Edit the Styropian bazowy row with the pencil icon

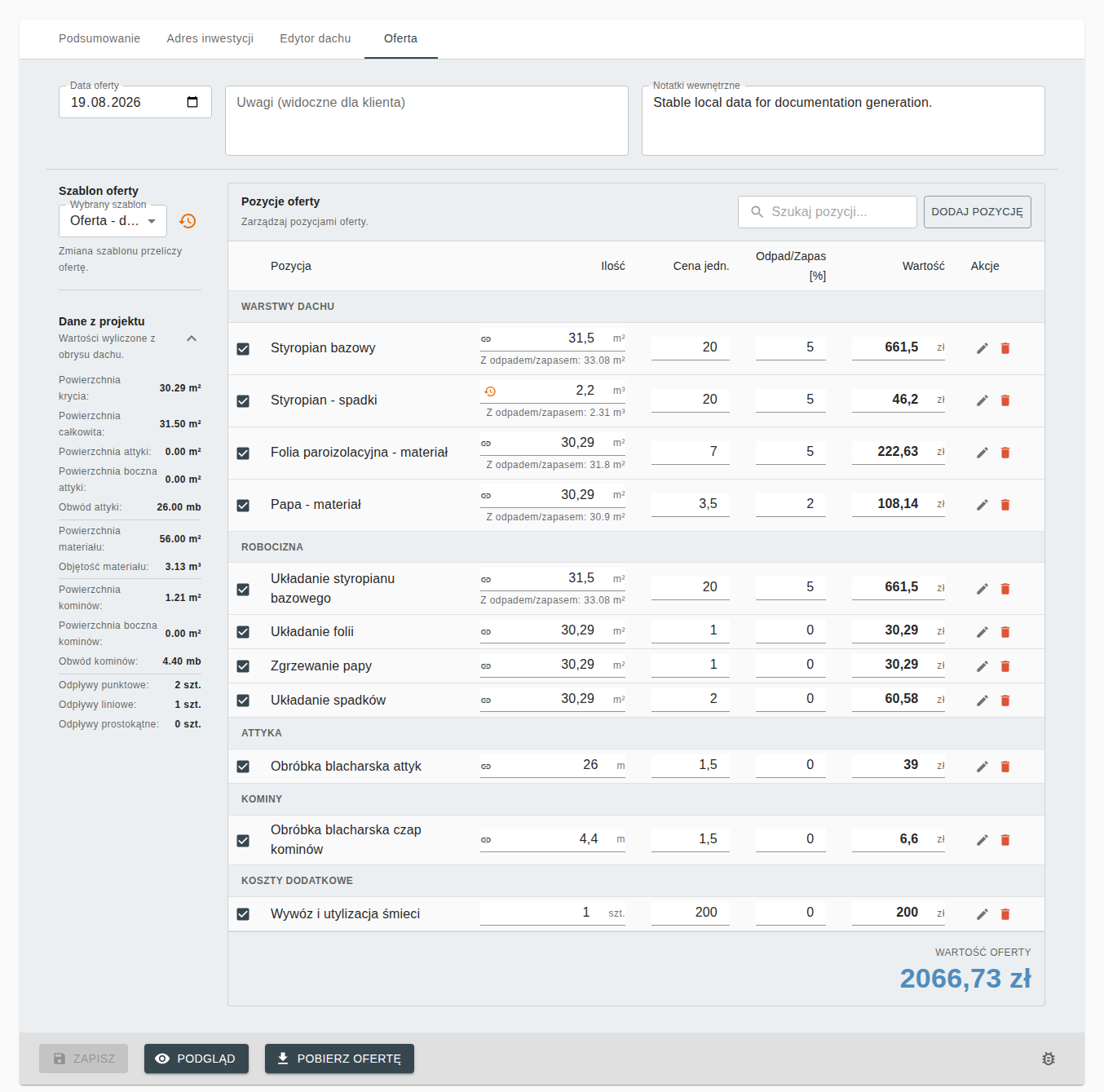coord(983,348)
